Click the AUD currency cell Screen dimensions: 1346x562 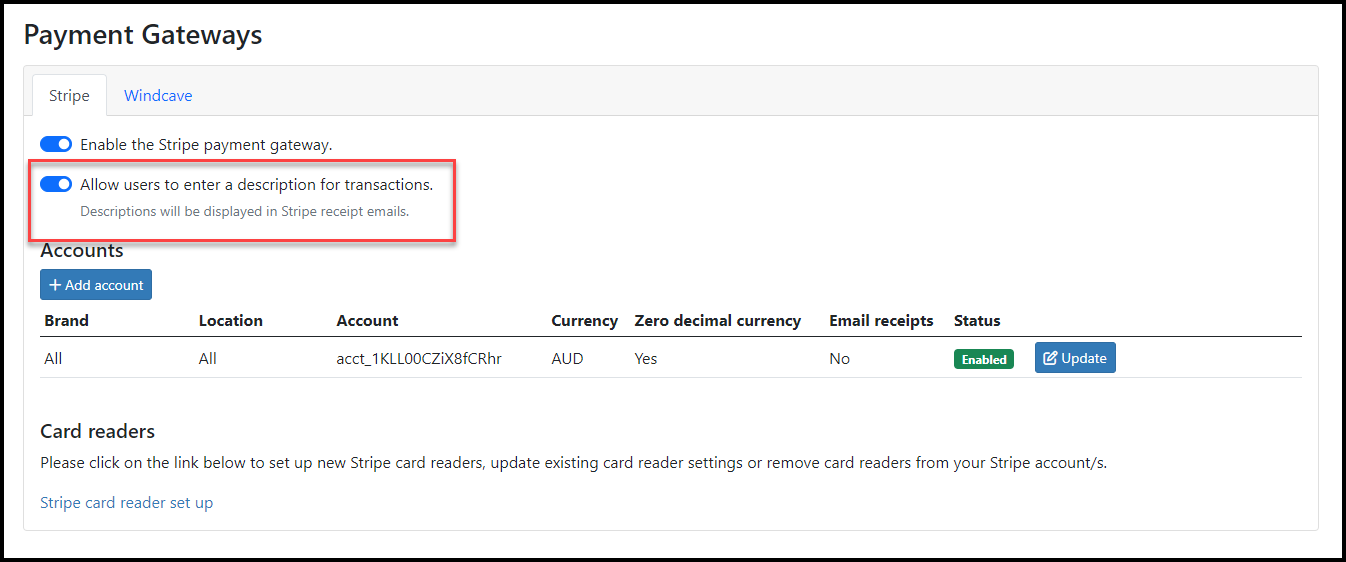[x=567, y=358]
